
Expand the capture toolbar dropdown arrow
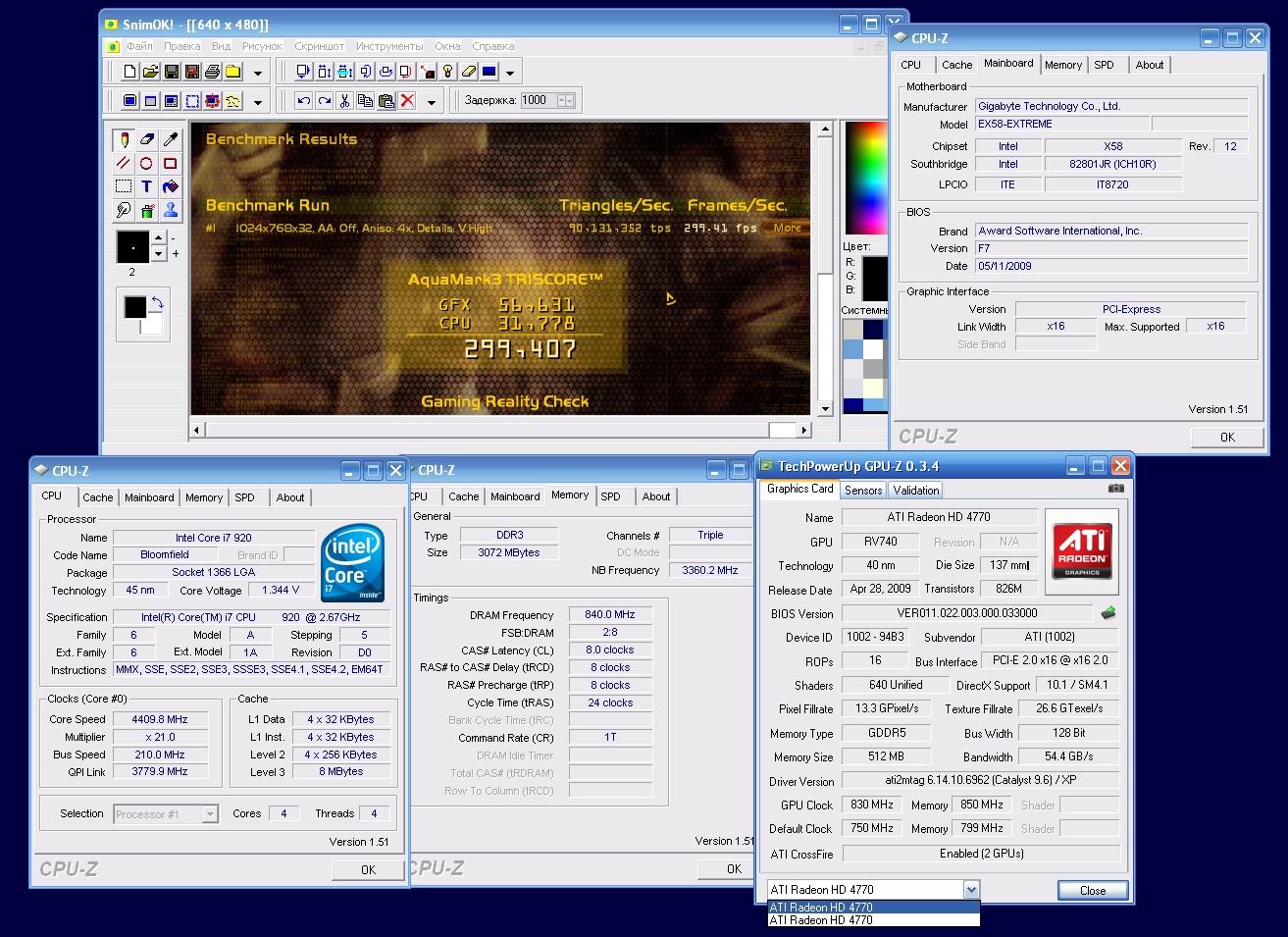[258, 101]
